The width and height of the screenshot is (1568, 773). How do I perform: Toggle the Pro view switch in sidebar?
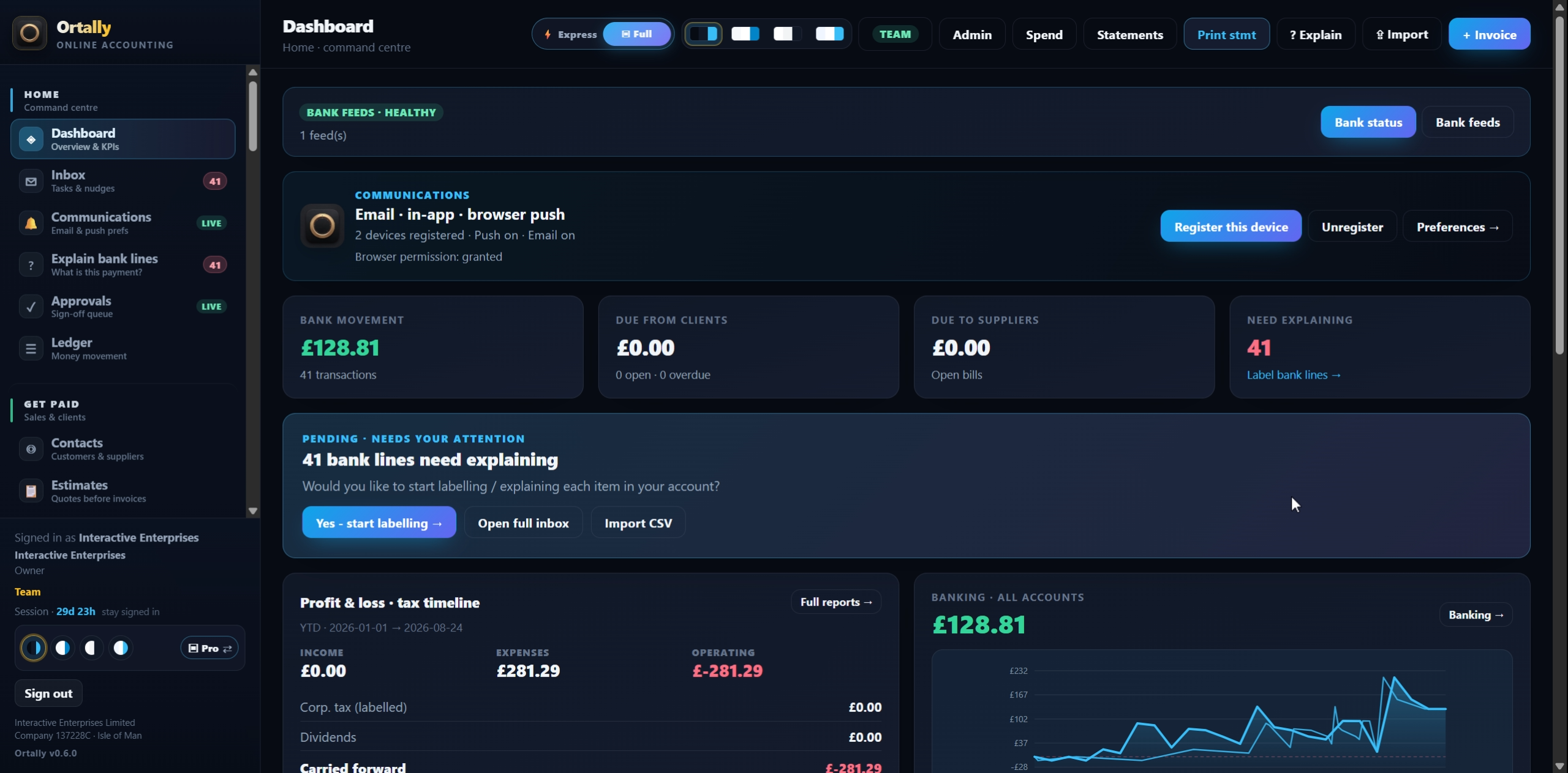tap(209, 648)
